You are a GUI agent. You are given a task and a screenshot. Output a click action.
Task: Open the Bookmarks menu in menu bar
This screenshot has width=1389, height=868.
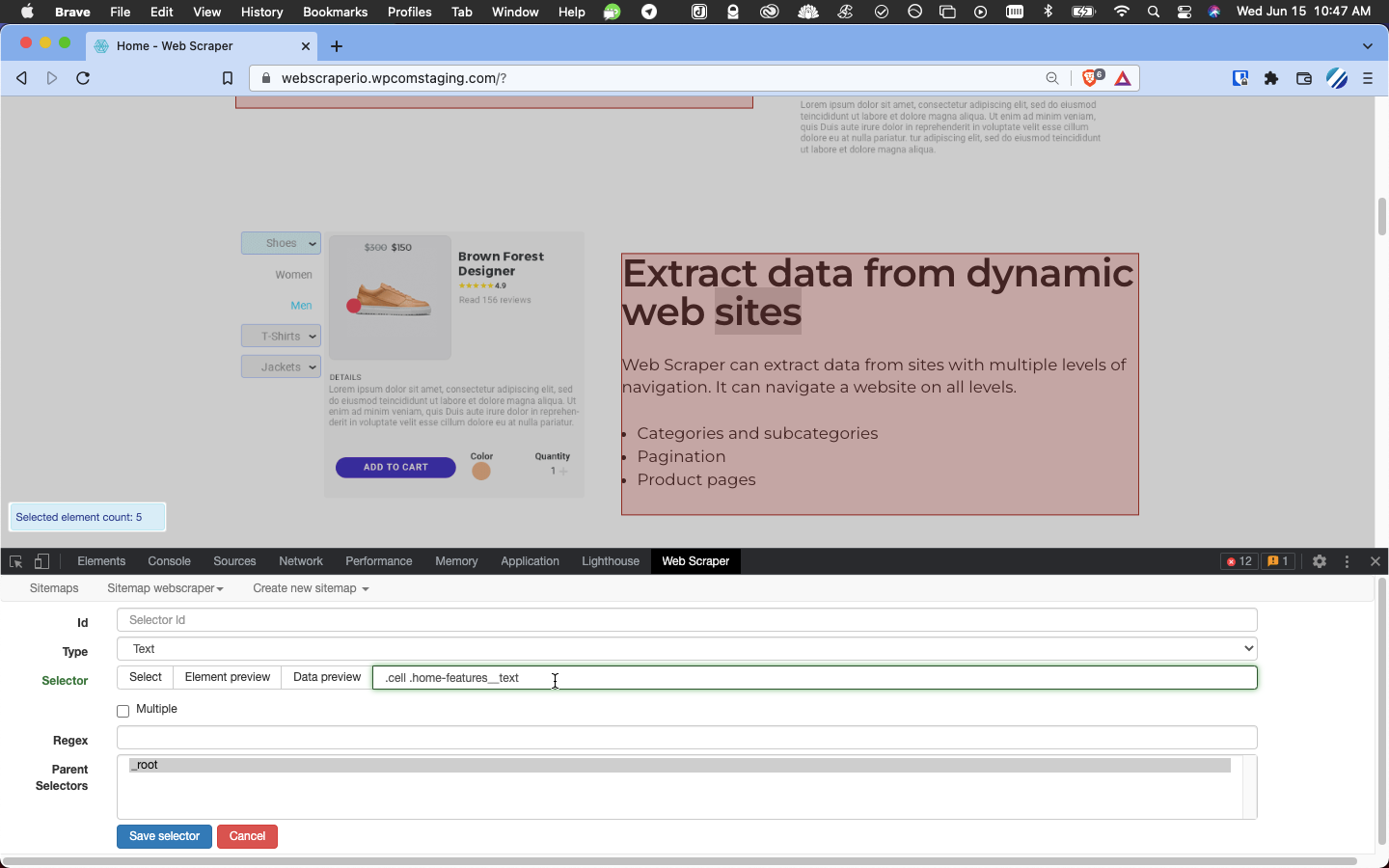click(x=335, y=12)
